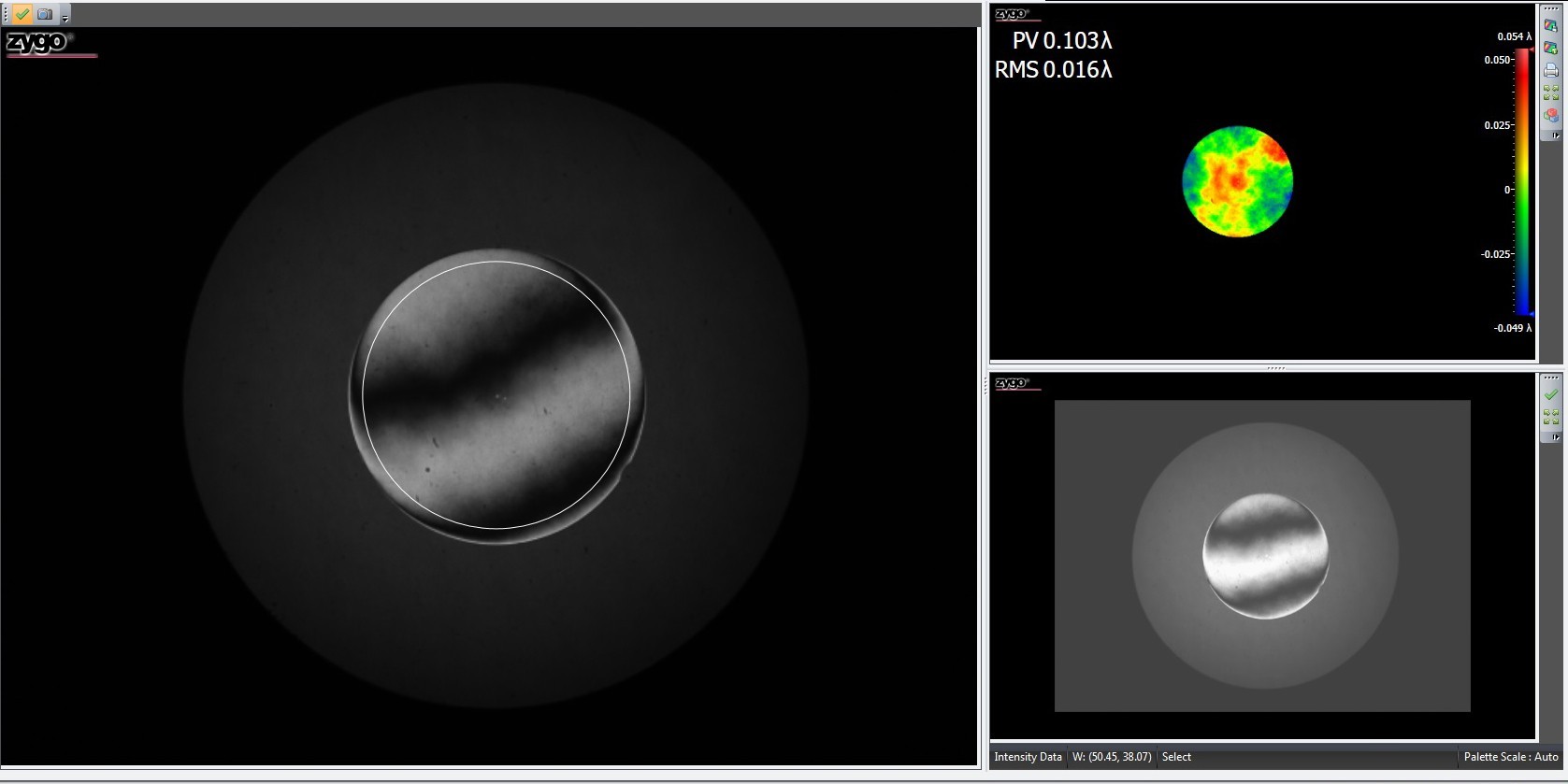Image resolution: width=1568 pixels, height=784 pixels.
Task: Click the Palette Scale : Auto status label
Action: (x=1510, y=757)
